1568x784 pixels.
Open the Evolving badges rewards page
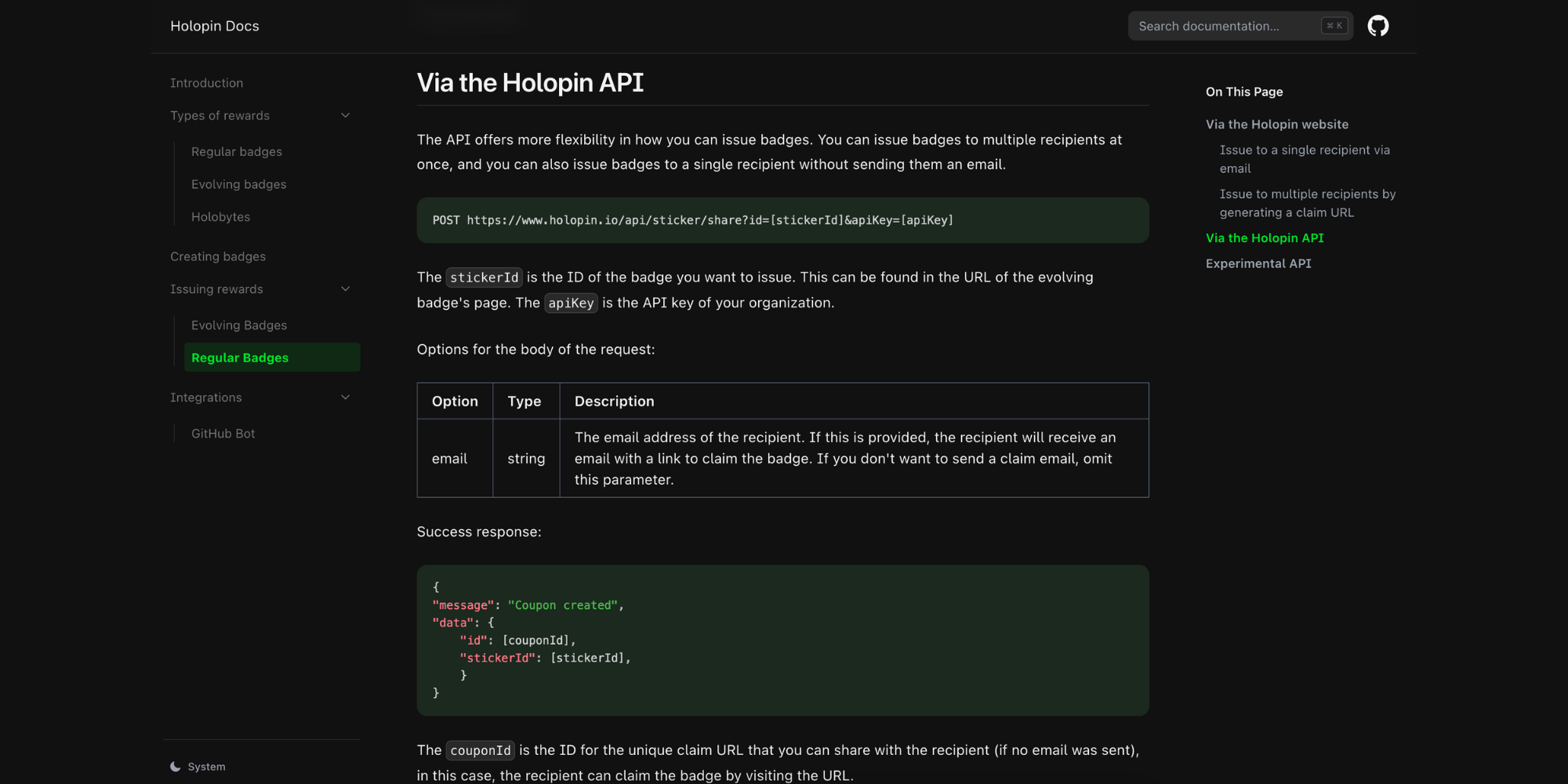(x=239, y=184)
